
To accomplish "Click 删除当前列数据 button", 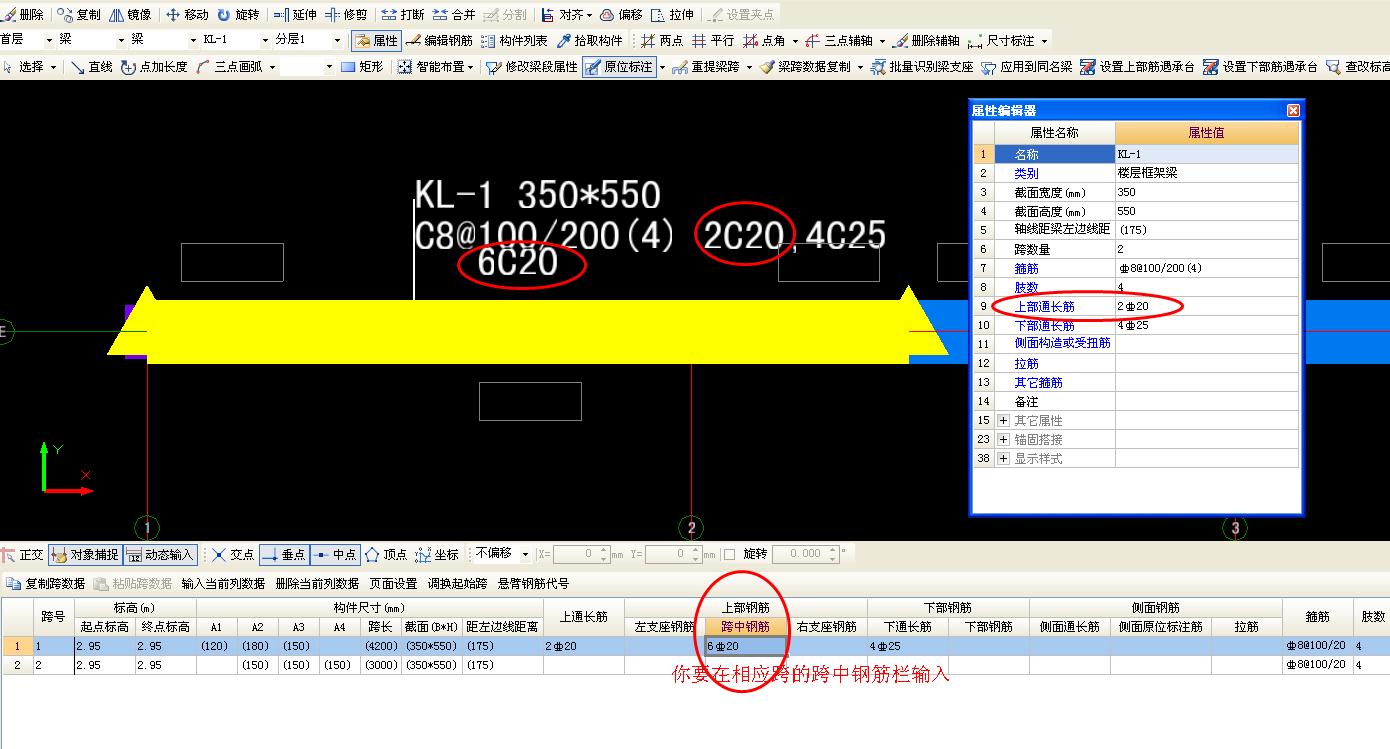I will tap(317, 584).
